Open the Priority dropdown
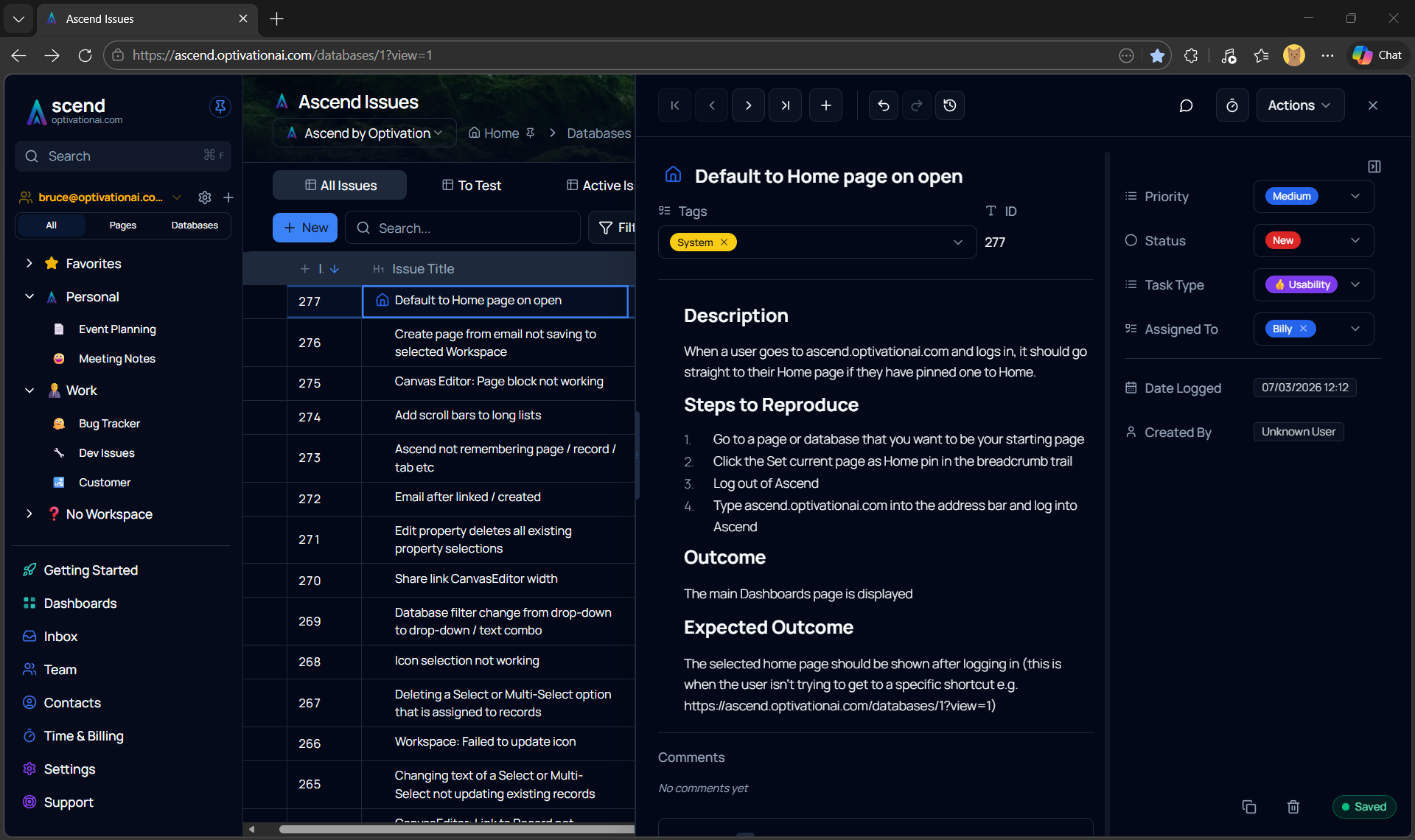Screen dimensions: 1415x840 pyautogui.click(x=1355, y=196)
